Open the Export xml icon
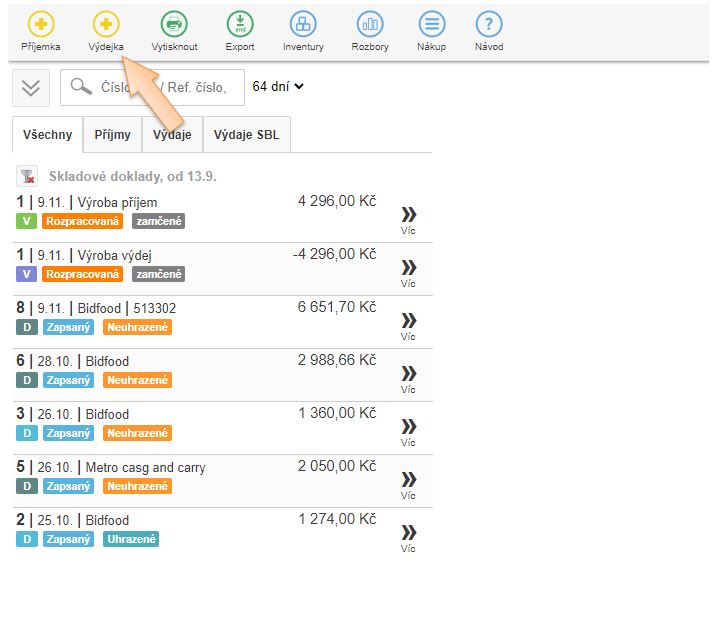 point(240,24)
